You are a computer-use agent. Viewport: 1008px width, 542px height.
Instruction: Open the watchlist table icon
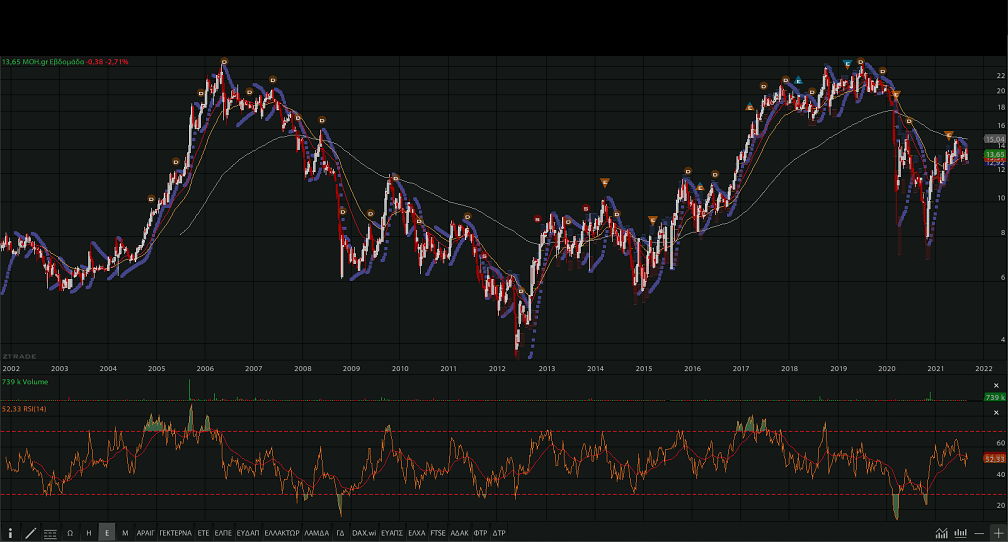(50, 533)
